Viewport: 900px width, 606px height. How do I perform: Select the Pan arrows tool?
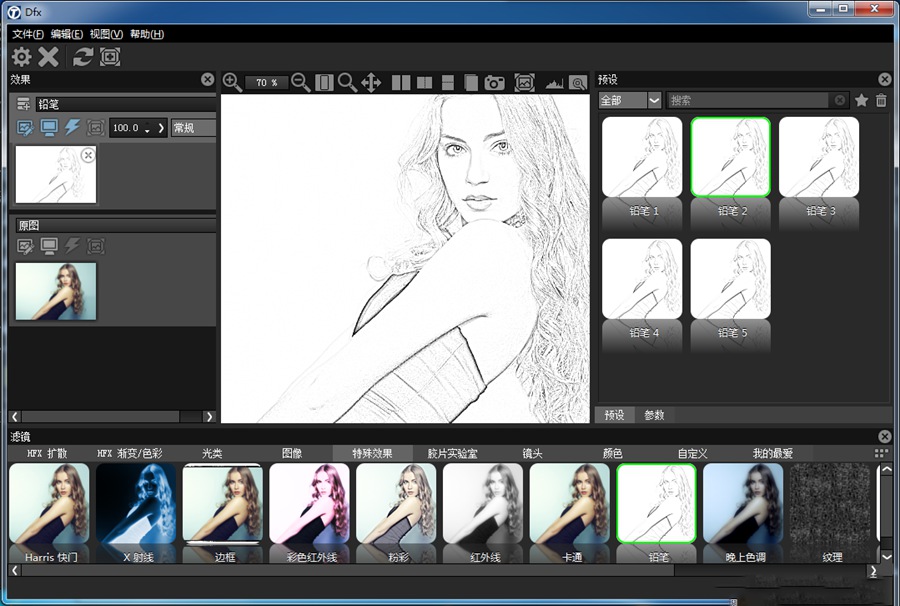coord(372,83)
